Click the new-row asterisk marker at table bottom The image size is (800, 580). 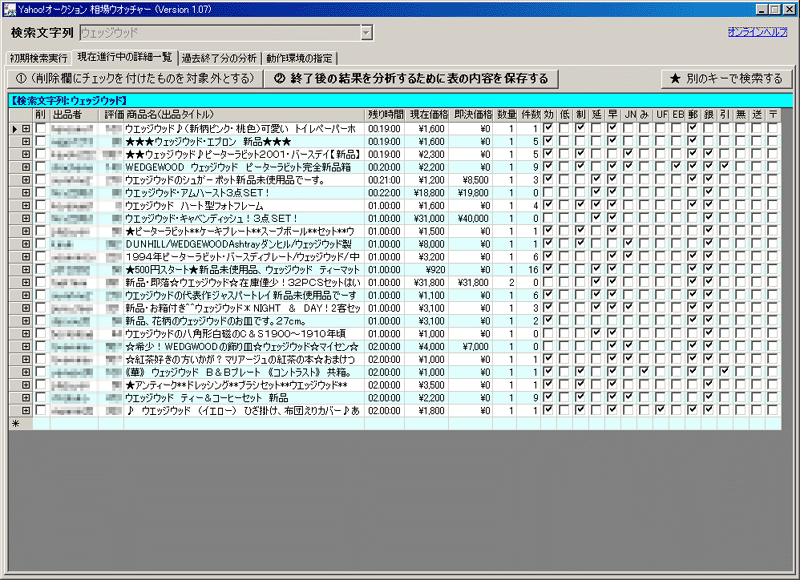(15, 424)
